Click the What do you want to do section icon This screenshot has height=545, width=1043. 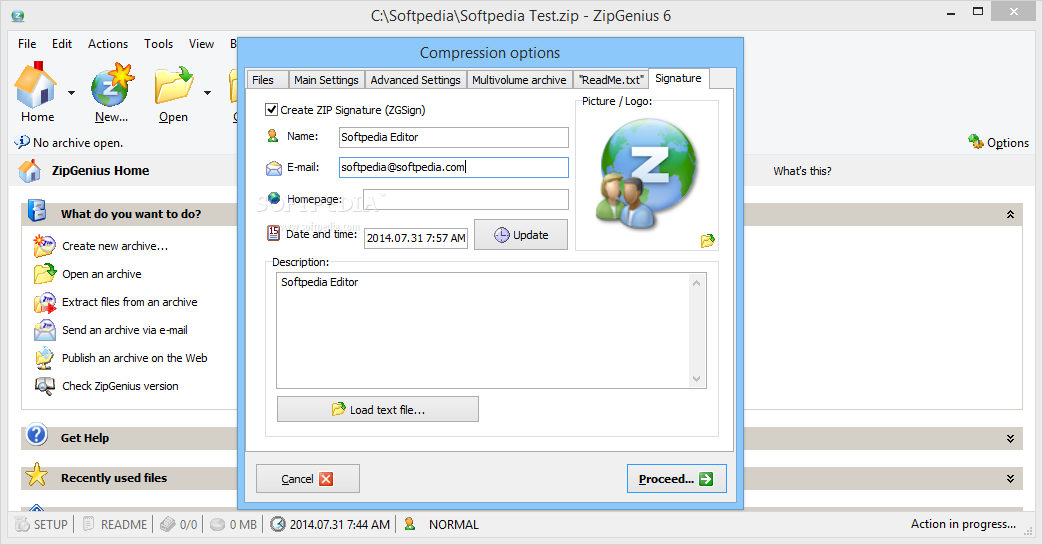(37, 211)
